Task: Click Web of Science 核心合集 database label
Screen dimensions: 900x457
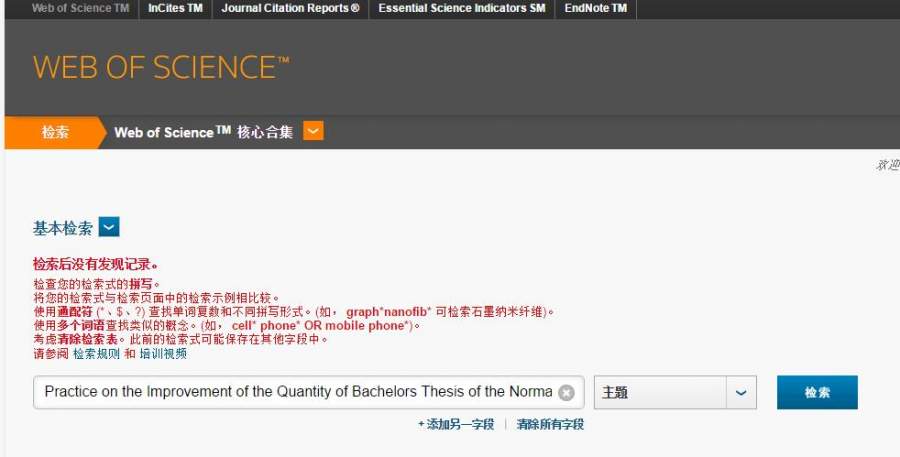Action: coord(203,132)
